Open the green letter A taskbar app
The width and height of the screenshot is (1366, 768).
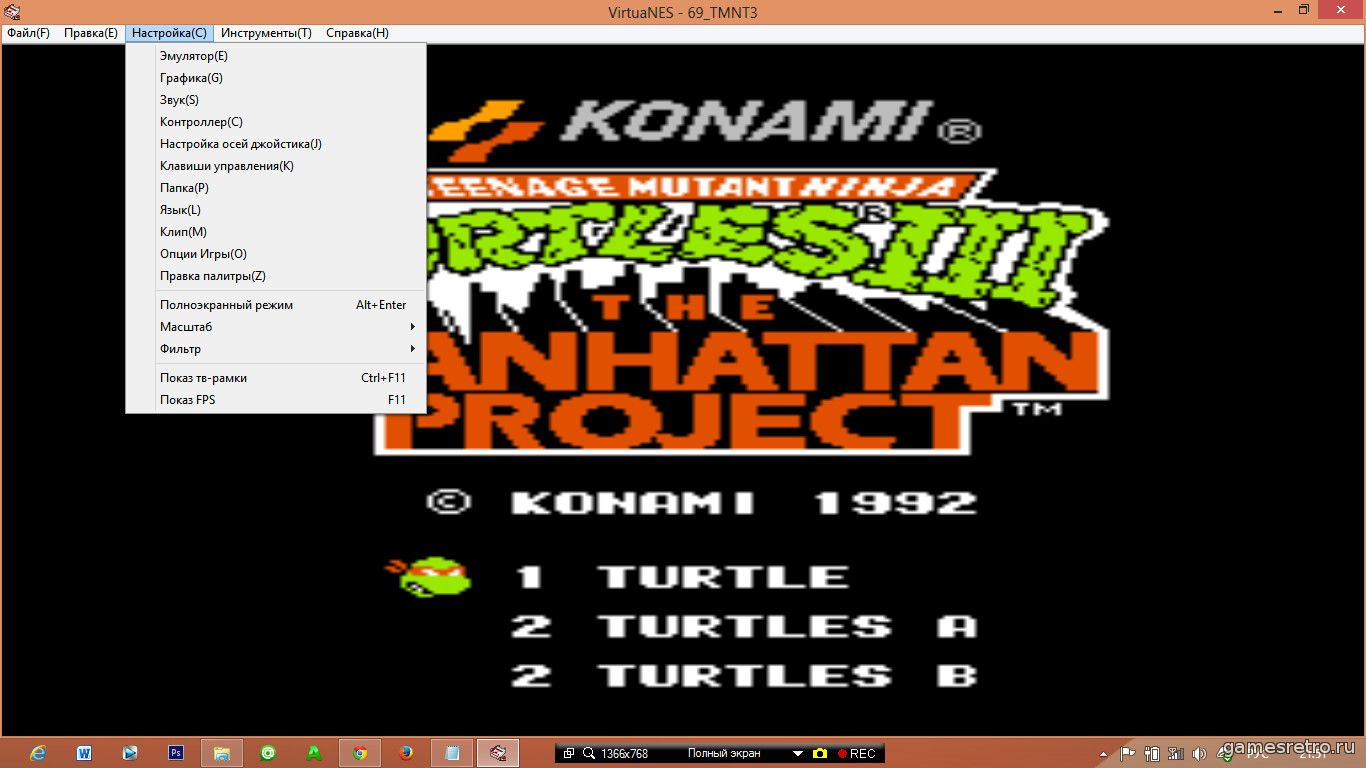314,752
